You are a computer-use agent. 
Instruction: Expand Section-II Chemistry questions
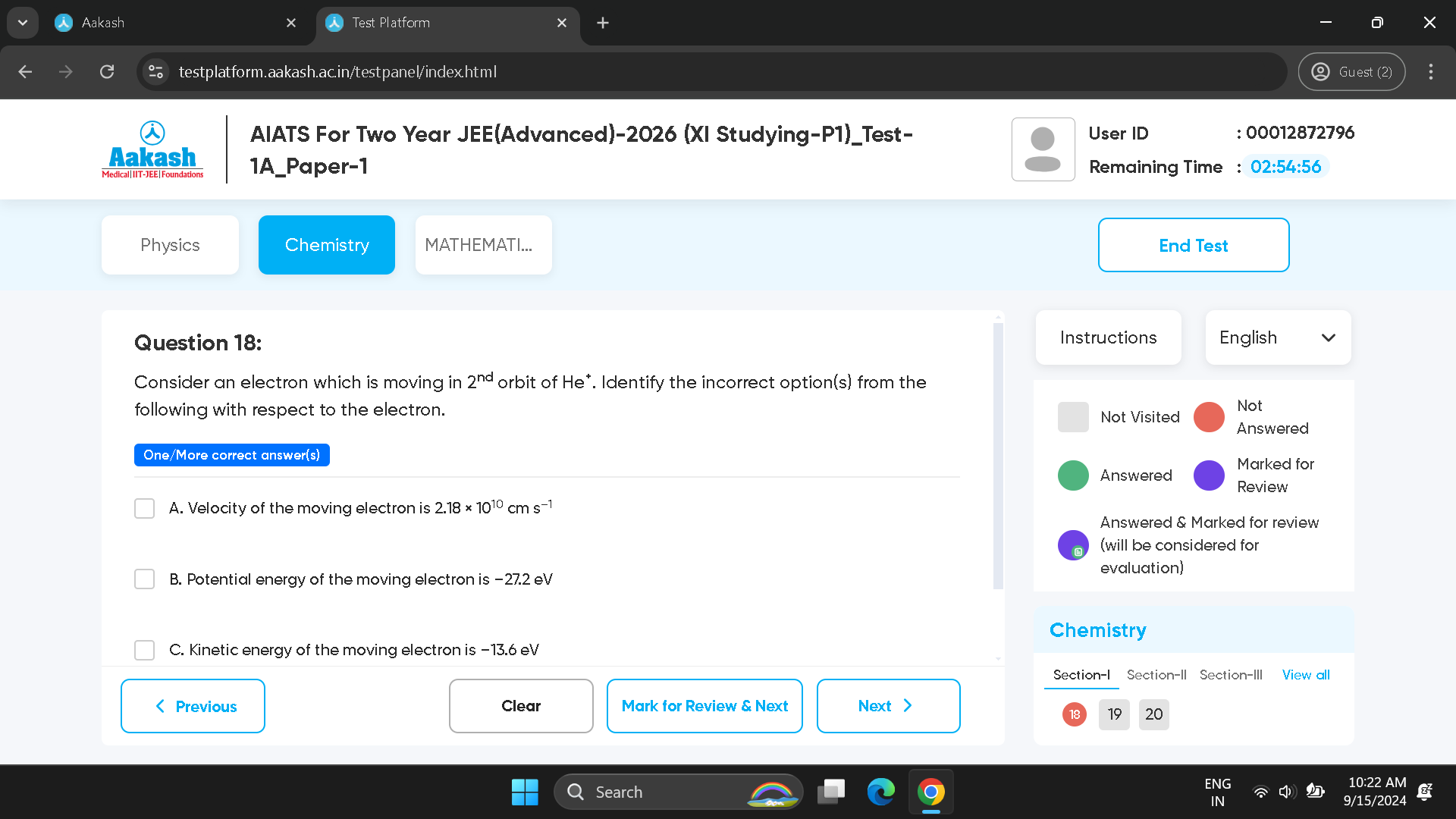click(x=1155, y=674)
